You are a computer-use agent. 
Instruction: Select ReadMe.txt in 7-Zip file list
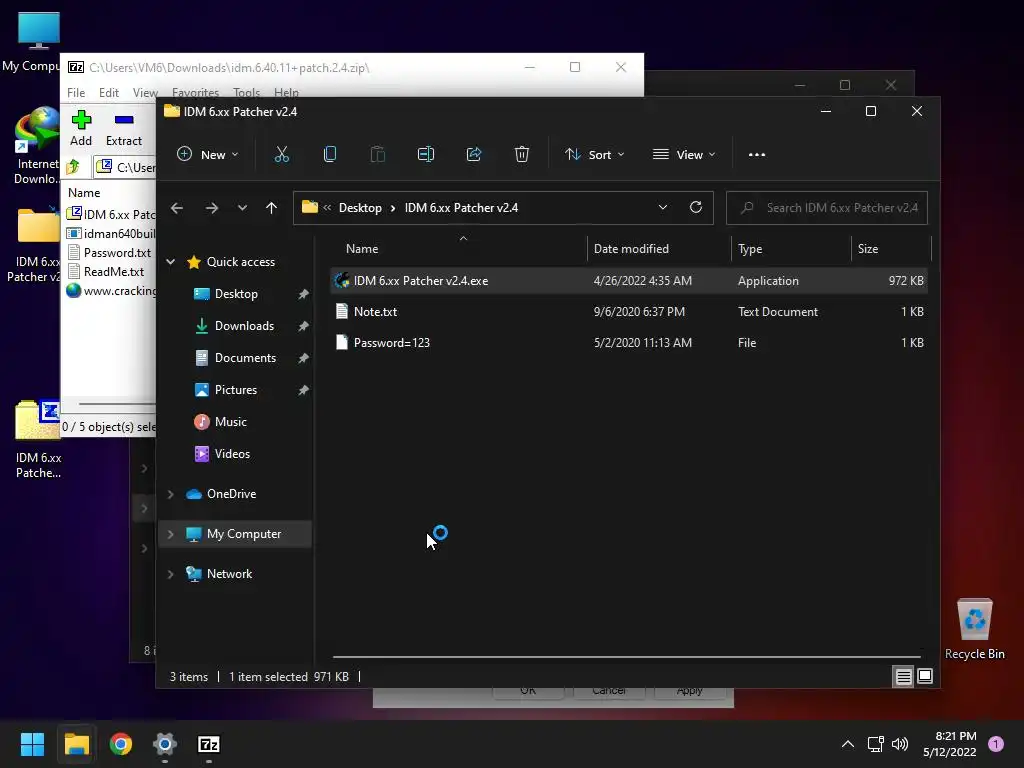pyautogui.click(x=114, y=272)
